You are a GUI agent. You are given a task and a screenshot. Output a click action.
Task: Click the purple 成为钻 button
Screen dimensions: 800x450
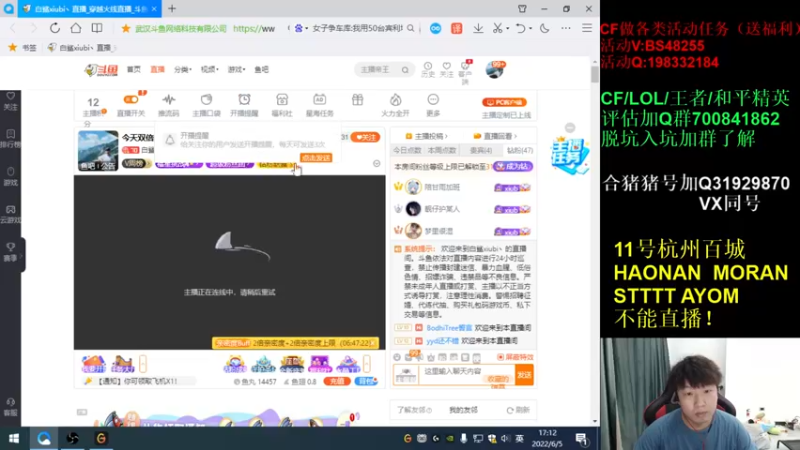(x=512, y=166)
